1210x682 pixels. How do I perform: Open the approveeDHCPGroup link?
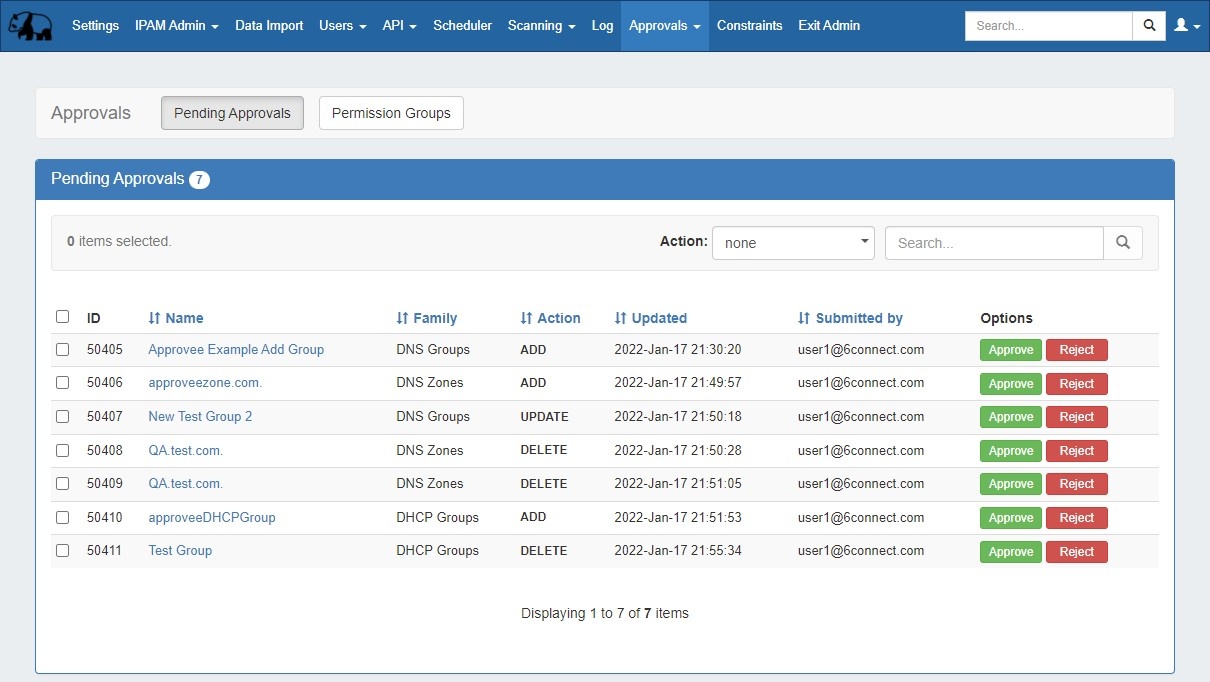212,518
